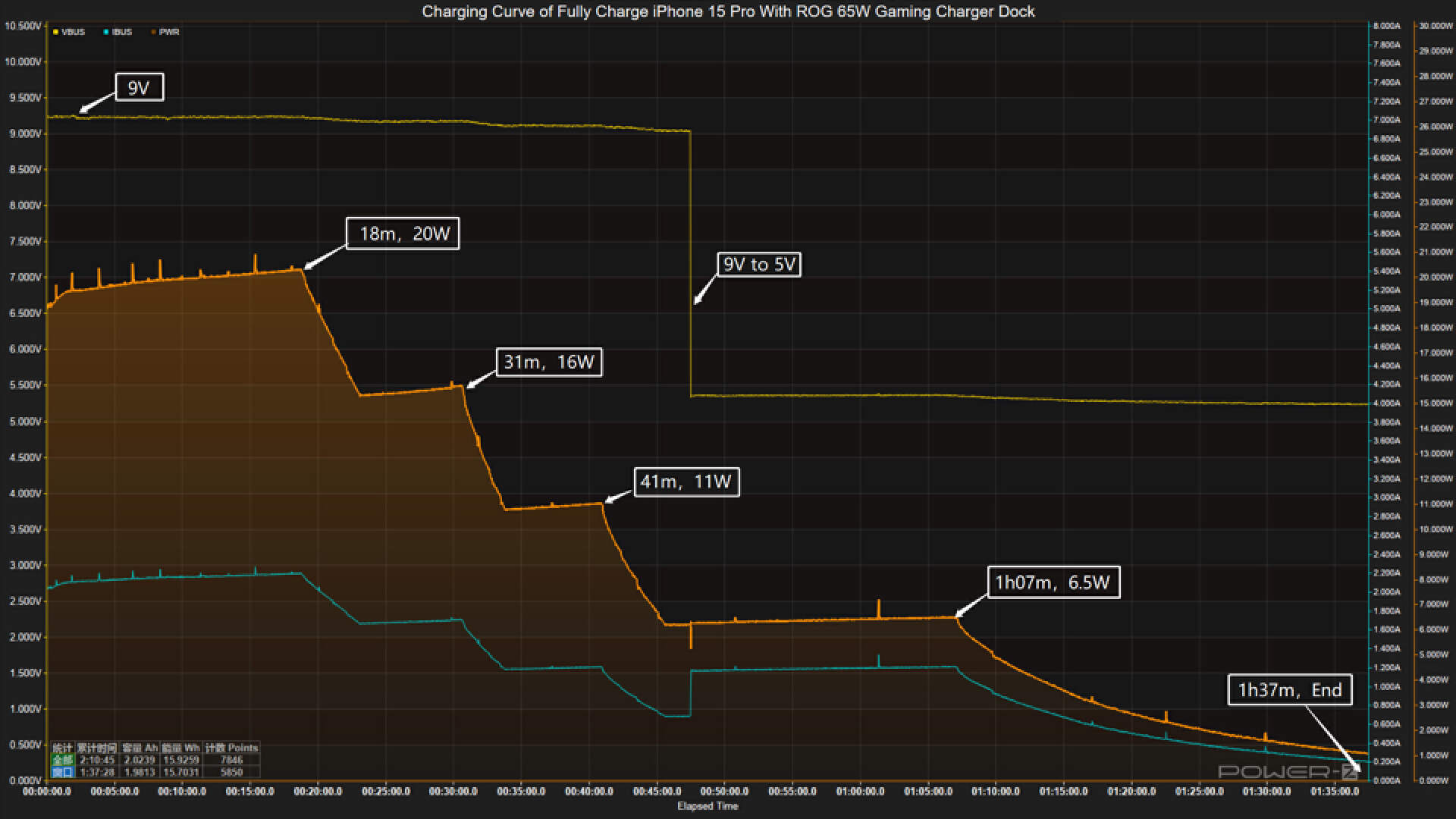Screen dimensions: 1456x819
Task: Click the energy value 15.9259
Action: click(x=181, y=760)
